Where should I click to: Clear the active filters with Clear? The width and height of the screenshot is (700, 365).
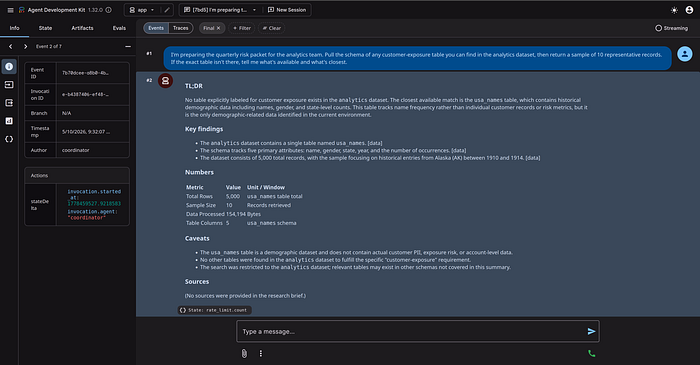pyautogui.click(x=271, y=28)
